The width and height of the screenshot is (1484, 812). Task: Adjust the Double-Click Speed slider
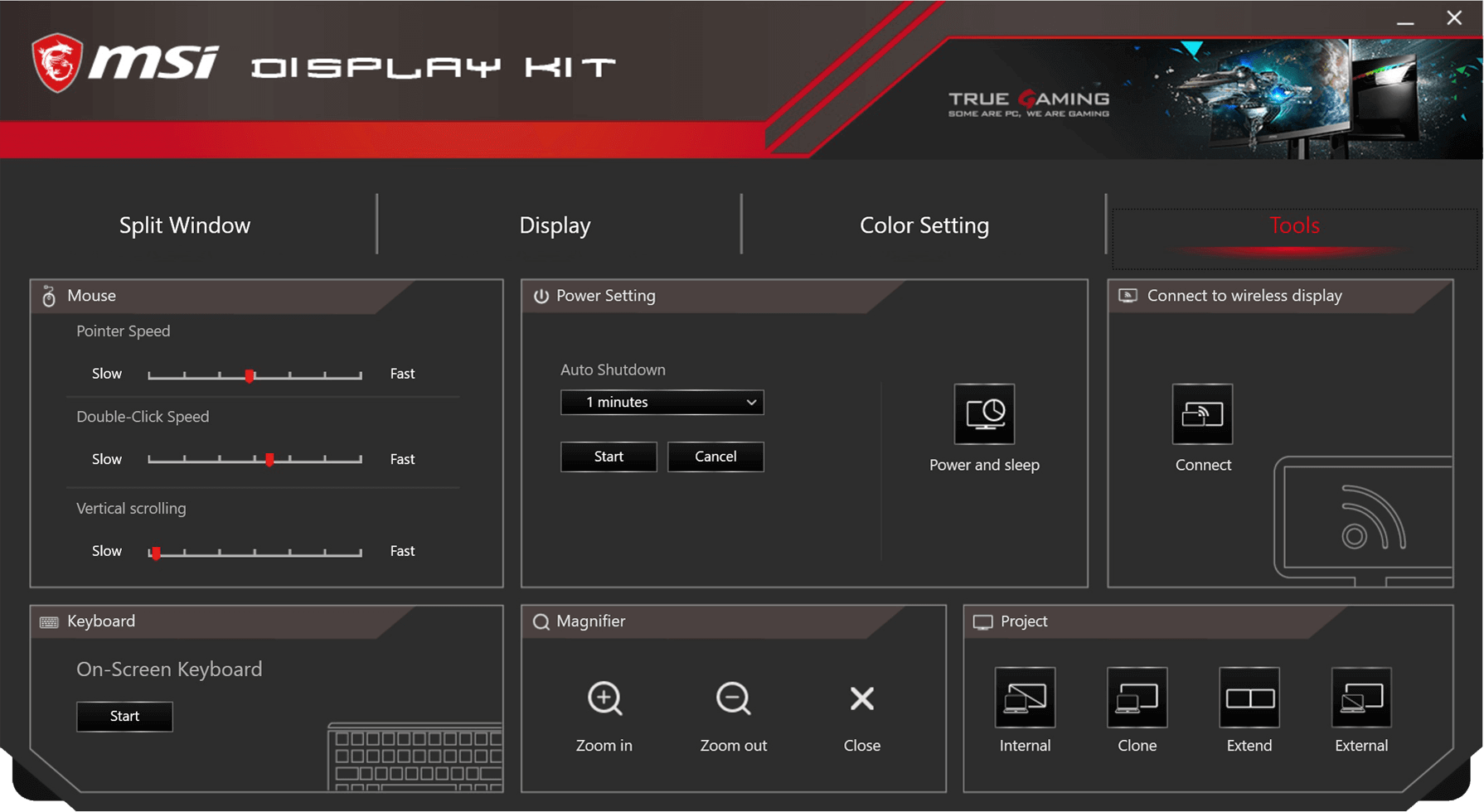(x=255, y=459)
